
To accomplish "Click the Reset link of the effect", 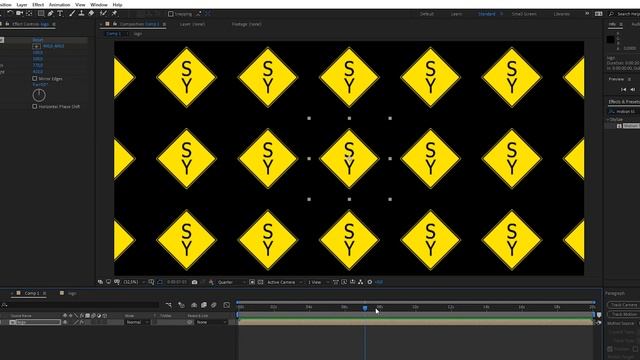I will click(38, 40).
